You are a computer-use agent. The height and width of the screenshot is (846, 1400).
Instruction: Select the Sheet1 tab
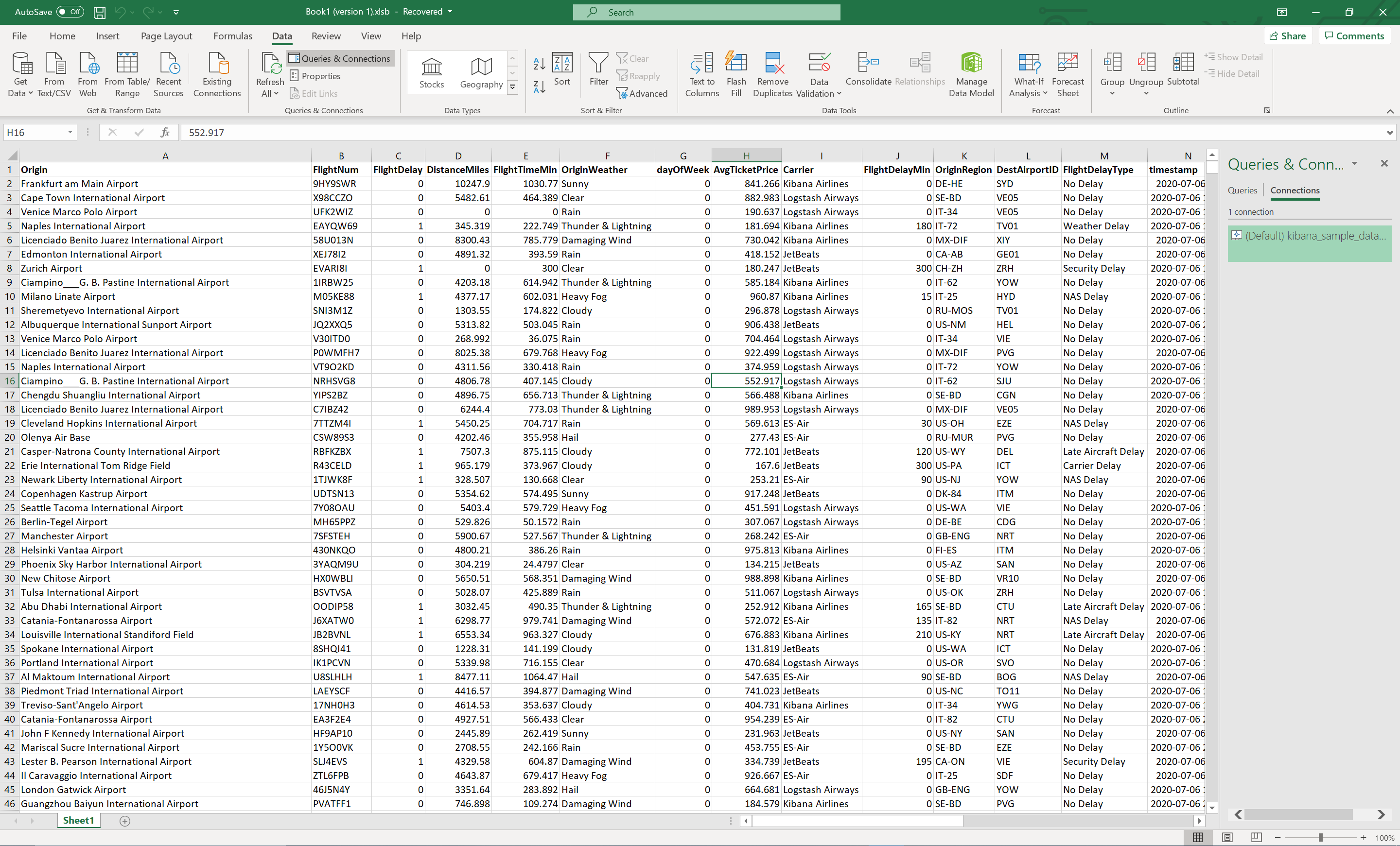[78, 820]
